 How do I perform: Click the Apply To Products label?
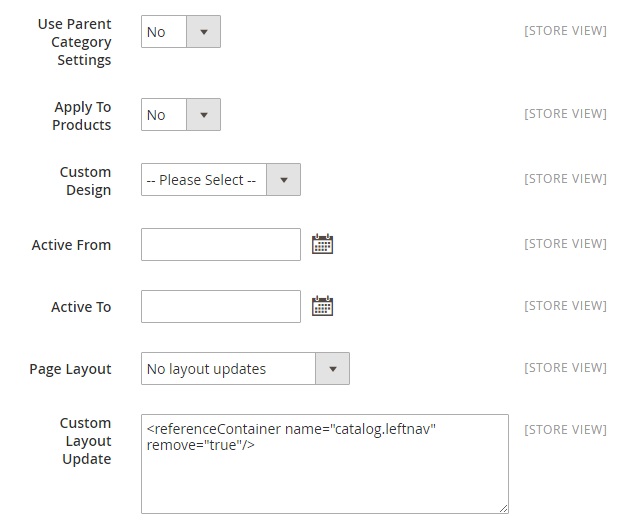pyautogui.click(x=82, y=116)
